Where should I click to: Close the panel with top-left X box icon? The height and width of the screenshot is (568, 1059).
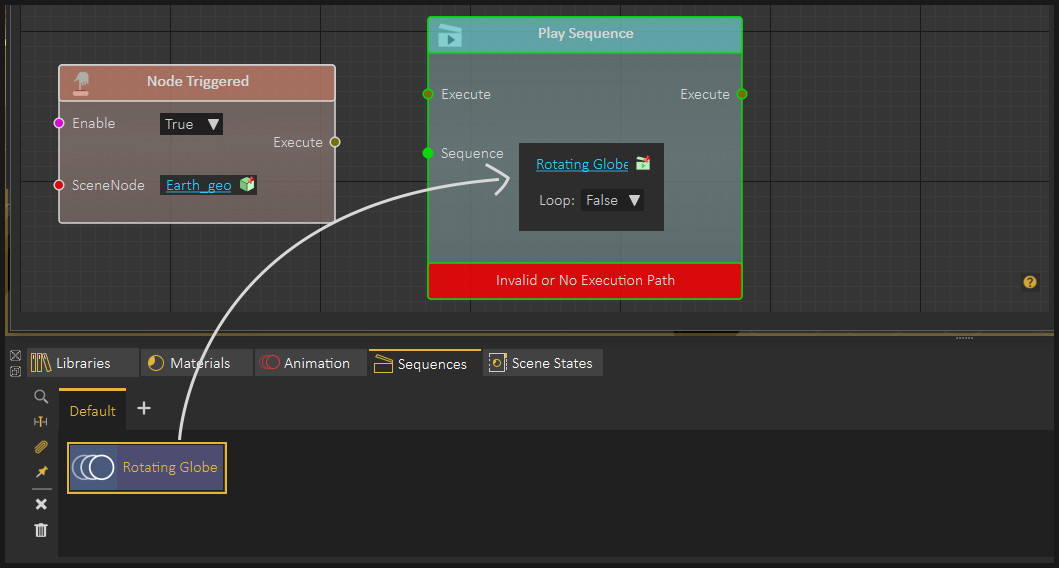pos(16,355)
